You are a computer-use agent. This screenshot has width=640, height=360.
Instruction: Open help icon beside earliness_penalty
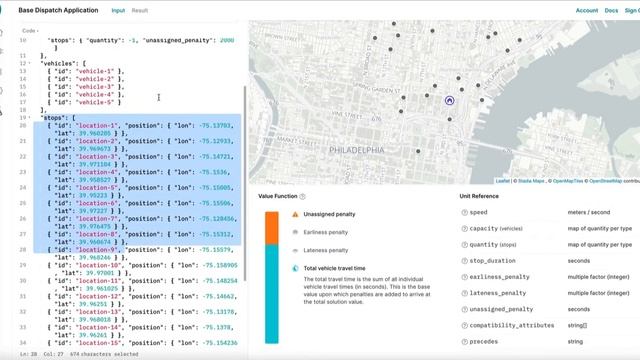coord(464,277)
